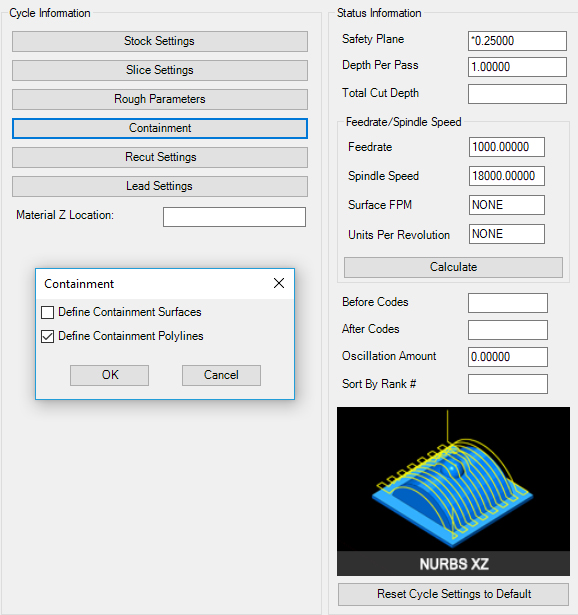
Task: Close the Containment dialog with X
Action: point(279,283)
